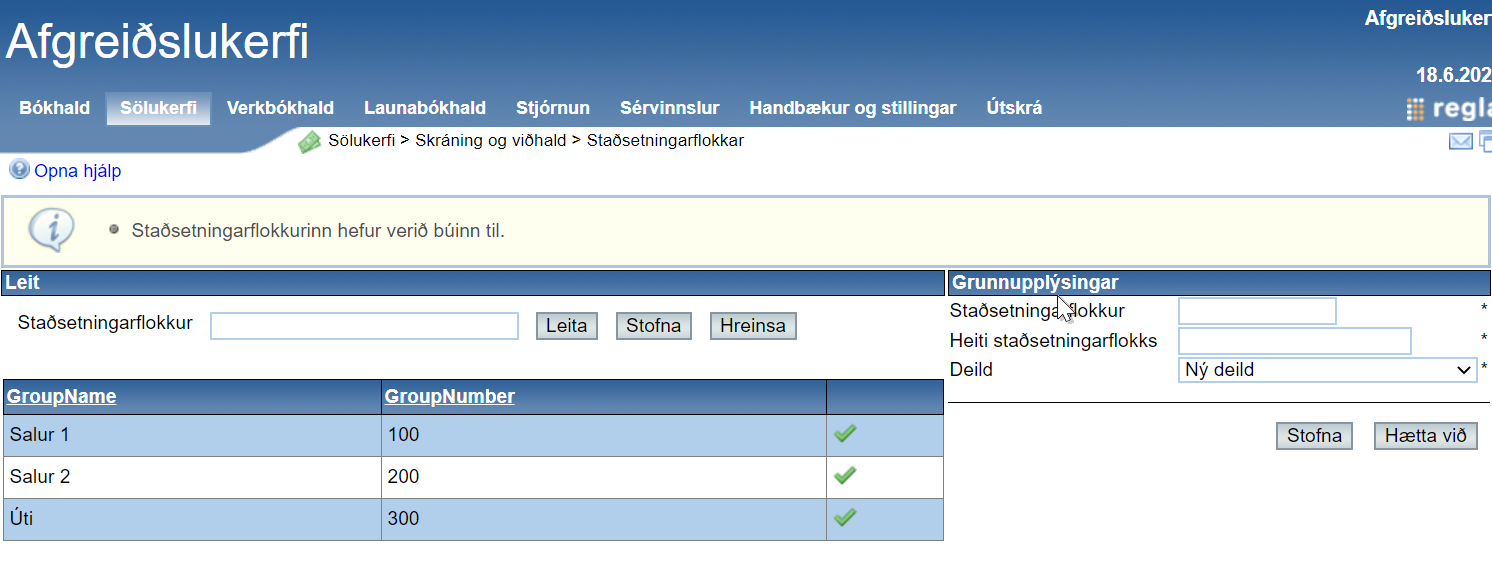Viewport: 1492px width, 571px height.
Task: Sort by the GroupNumber column header
Action: (x=450, y=396)
